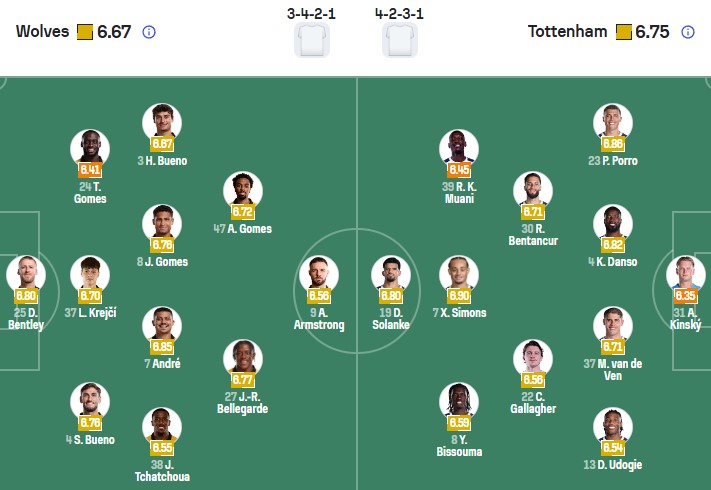Click T. Gomes' 6.41 rating badge

click(90, 170)
